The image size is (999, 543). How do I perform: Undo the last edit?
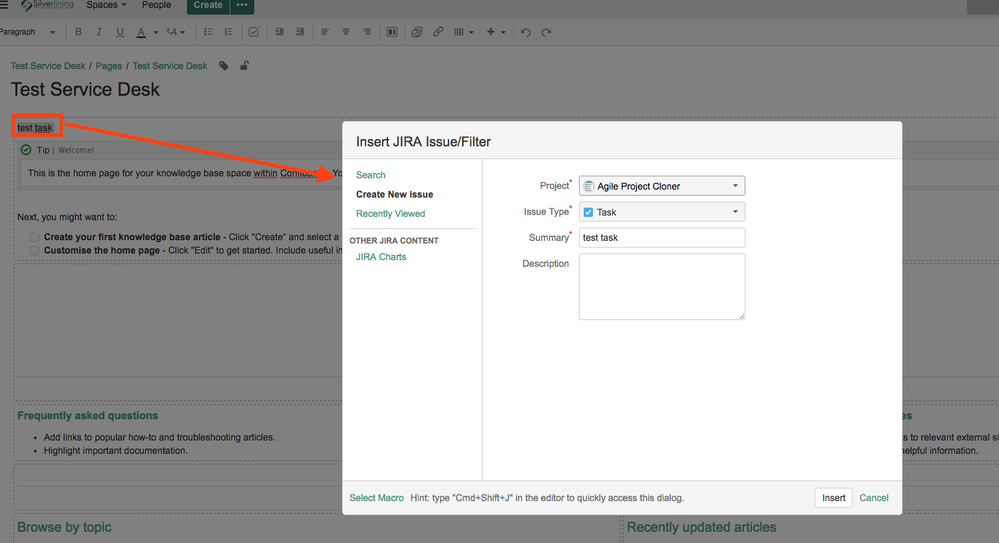pos(526,33)
